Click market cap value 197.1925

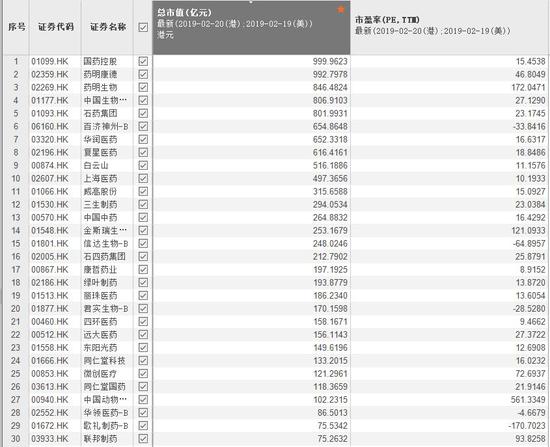[x=330, y=269]
